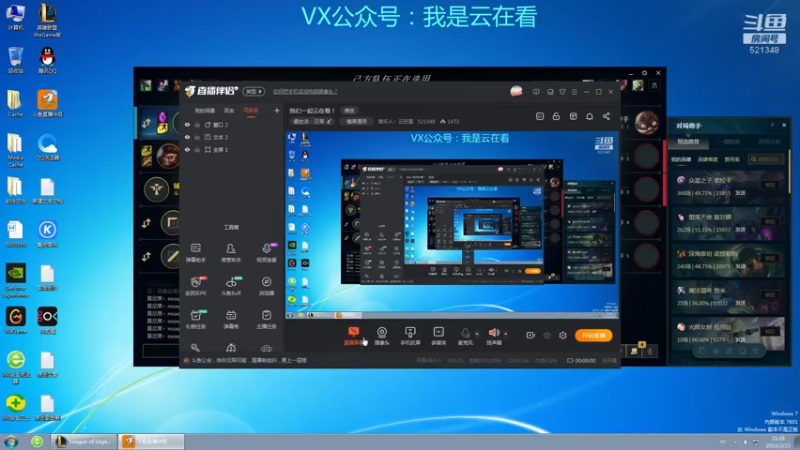800x450 pixels.
Task: Expand the speaker options arrow
Action: pos(506,334)
